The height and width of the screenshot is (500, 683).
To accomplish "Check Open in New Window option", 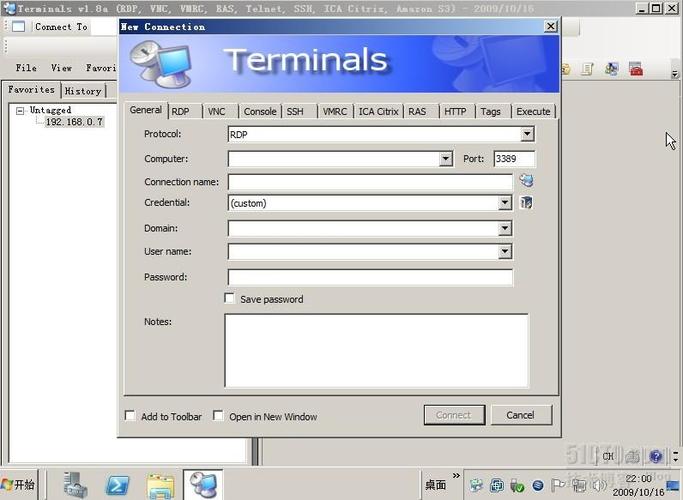I will point(218,416).
